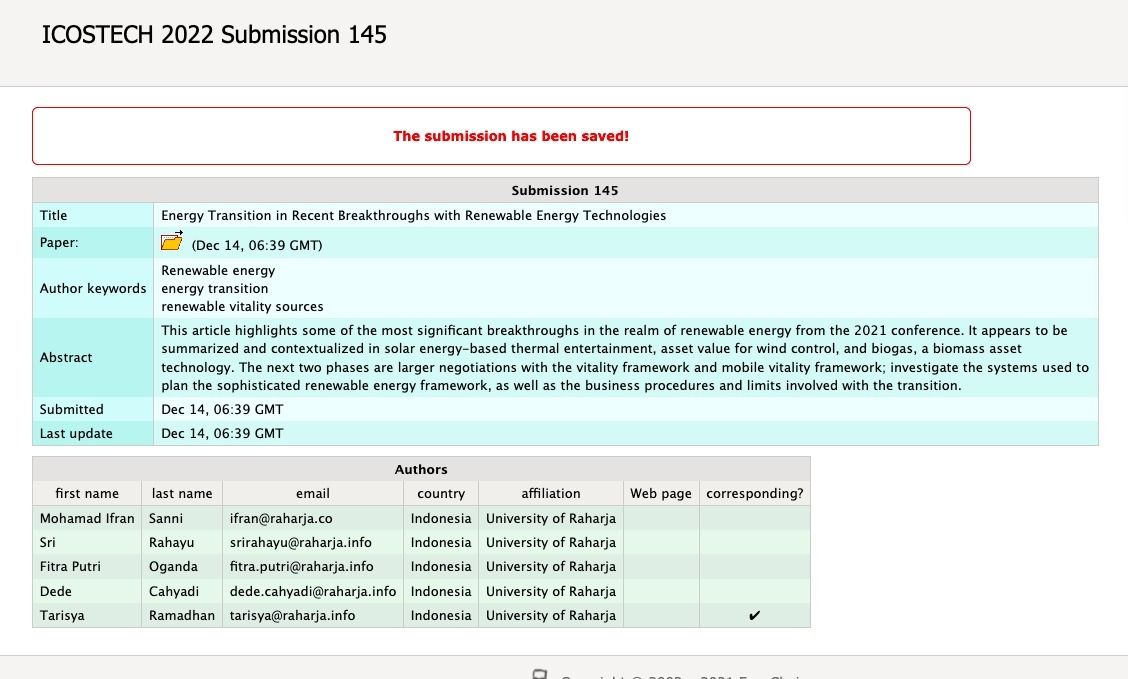Click email 'srirahayu@raharja.info'
Viewport: 1128px width, 679px height.
(301, 542)
